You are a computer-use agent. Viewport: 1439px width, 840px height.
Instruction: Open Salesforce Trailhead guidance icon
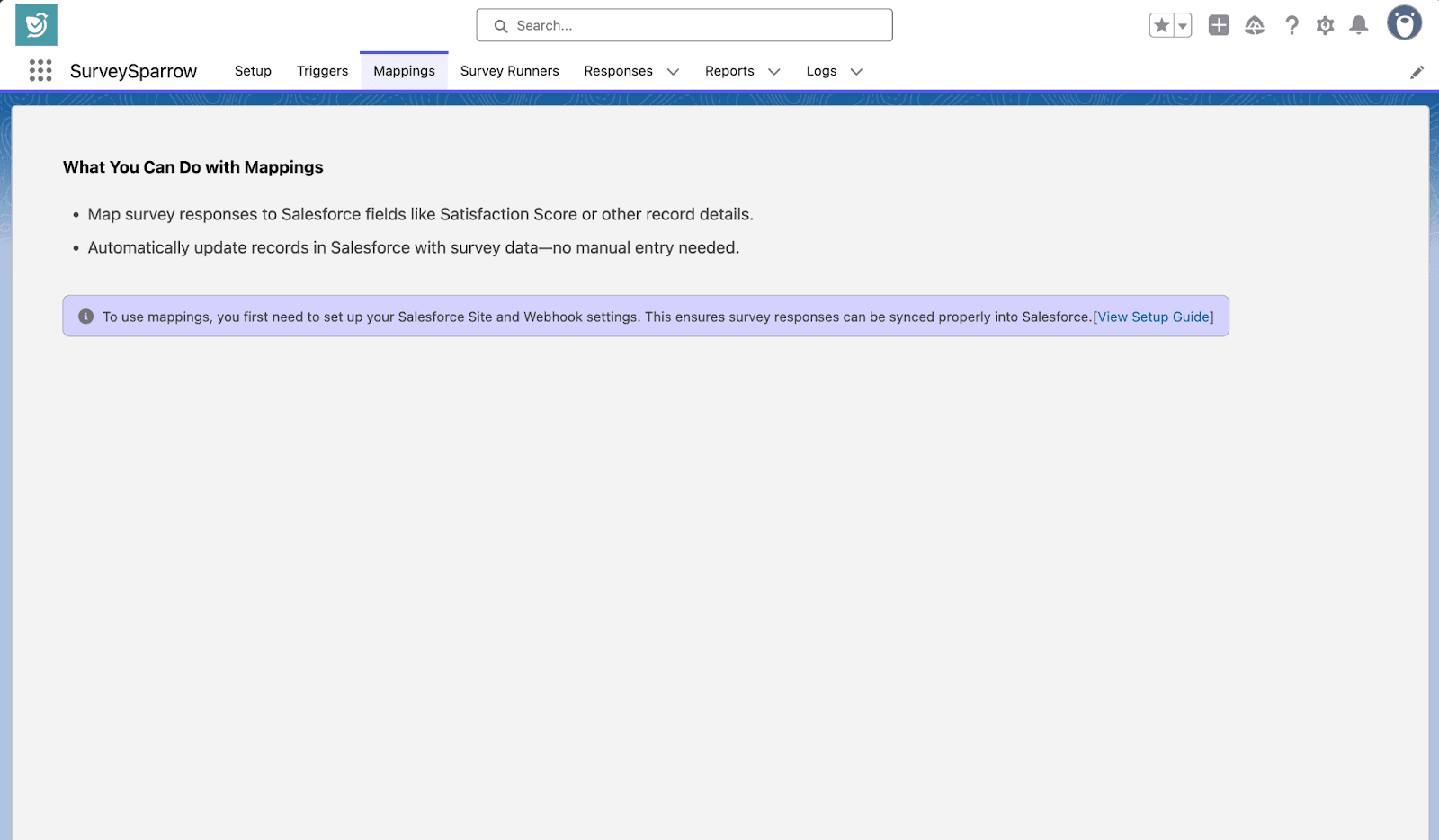(1255, 25)
